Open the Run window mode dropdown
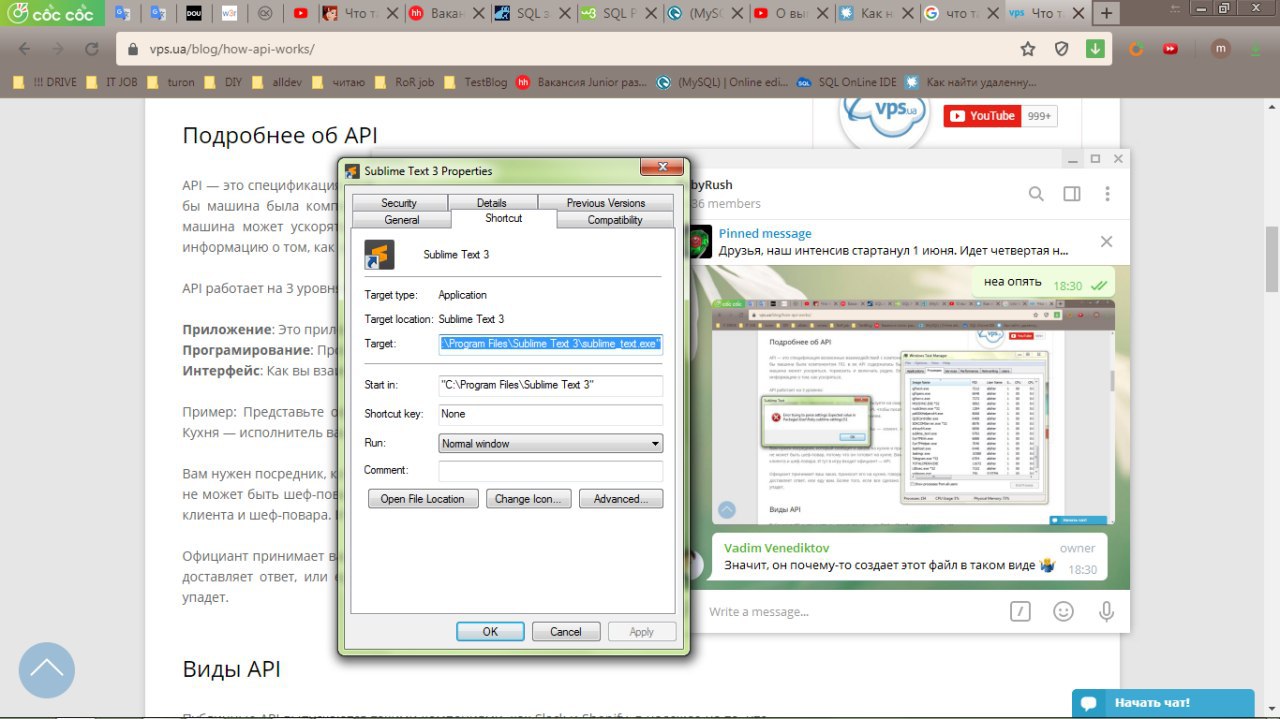This screenshot has width=1280, height=719. (550, 443)
